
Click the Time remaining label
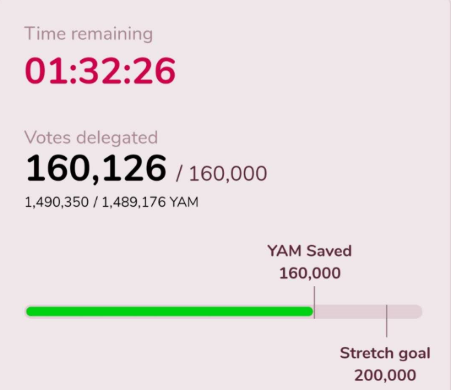pos(89,34)
